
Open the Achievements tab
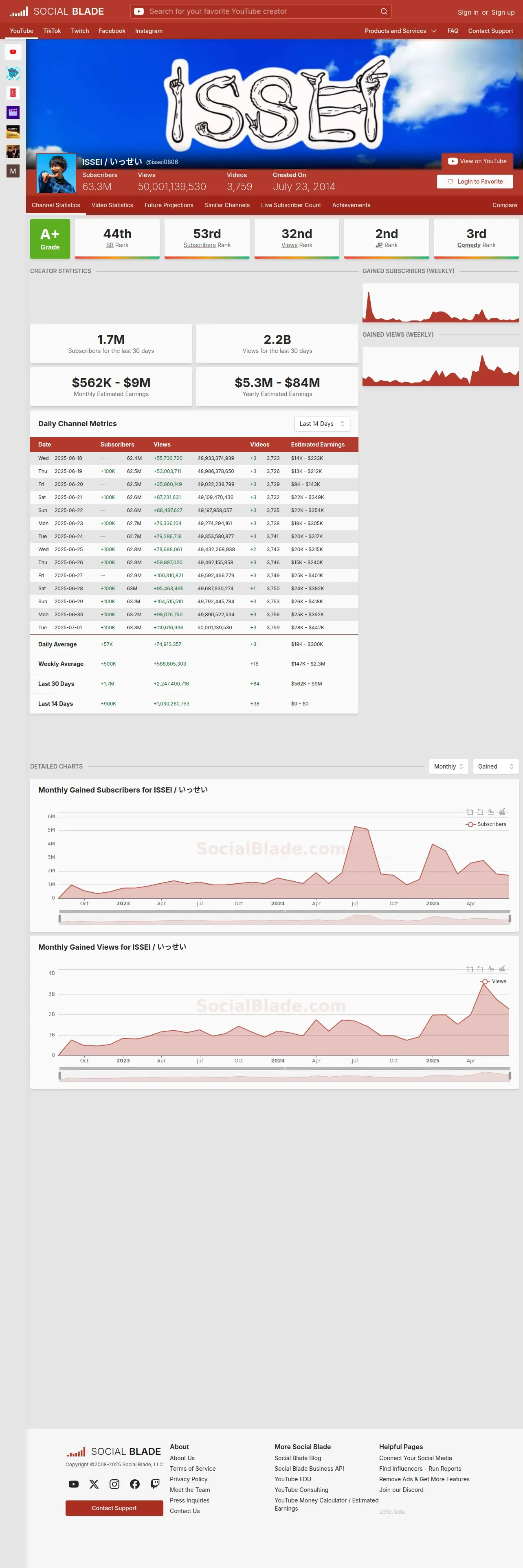pyautogui.click(x=351, y=205)
